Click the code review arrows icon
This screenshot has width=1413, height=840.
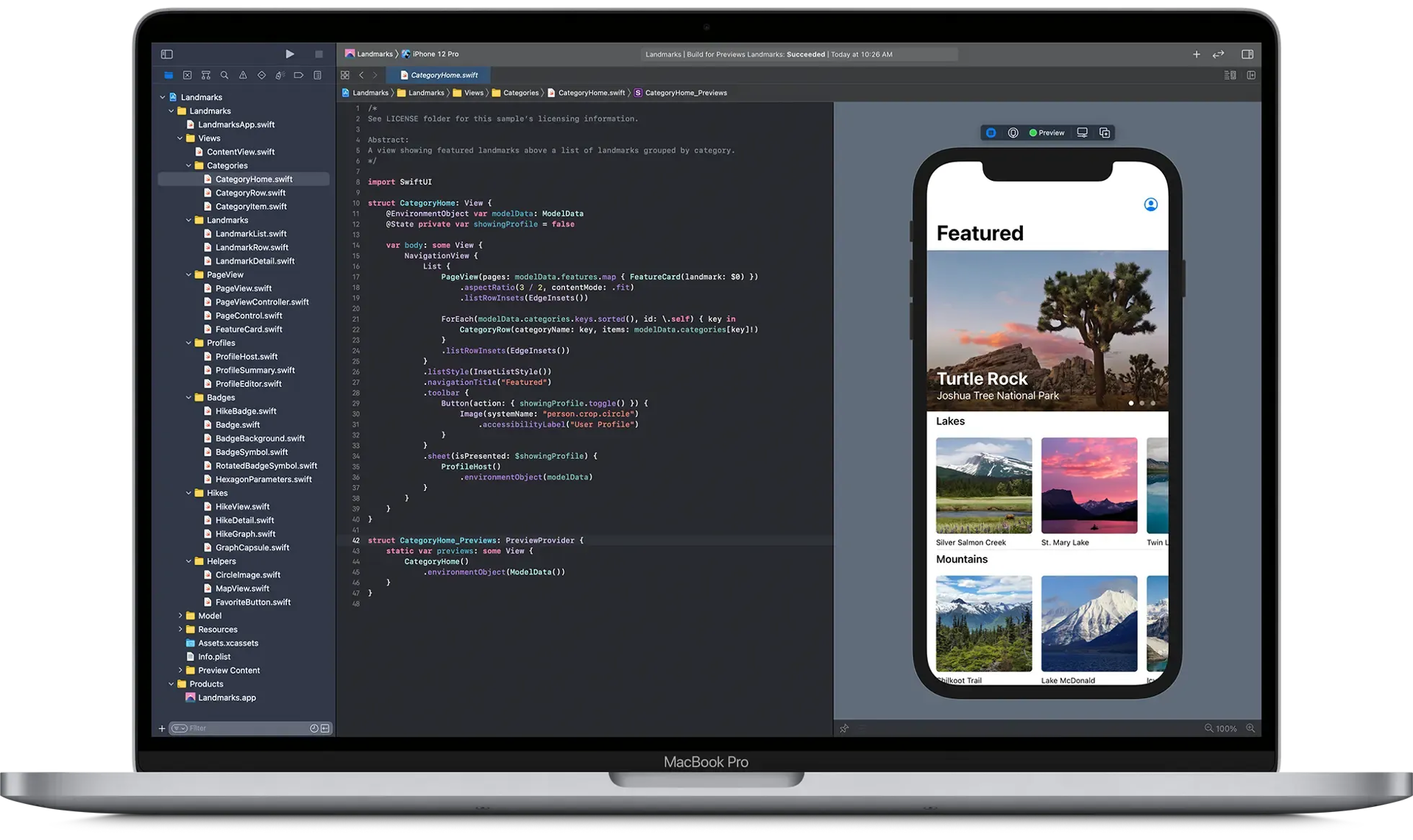pos(1219,54)
